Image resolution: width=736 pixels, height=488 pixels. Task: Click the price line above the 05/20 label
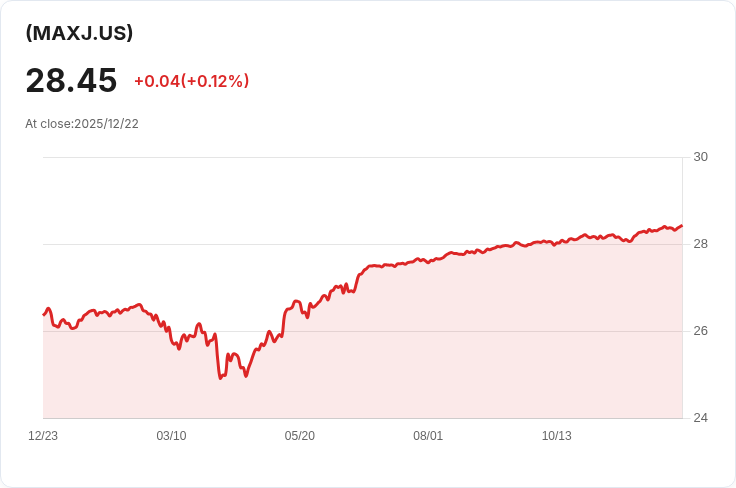(299, 302)
